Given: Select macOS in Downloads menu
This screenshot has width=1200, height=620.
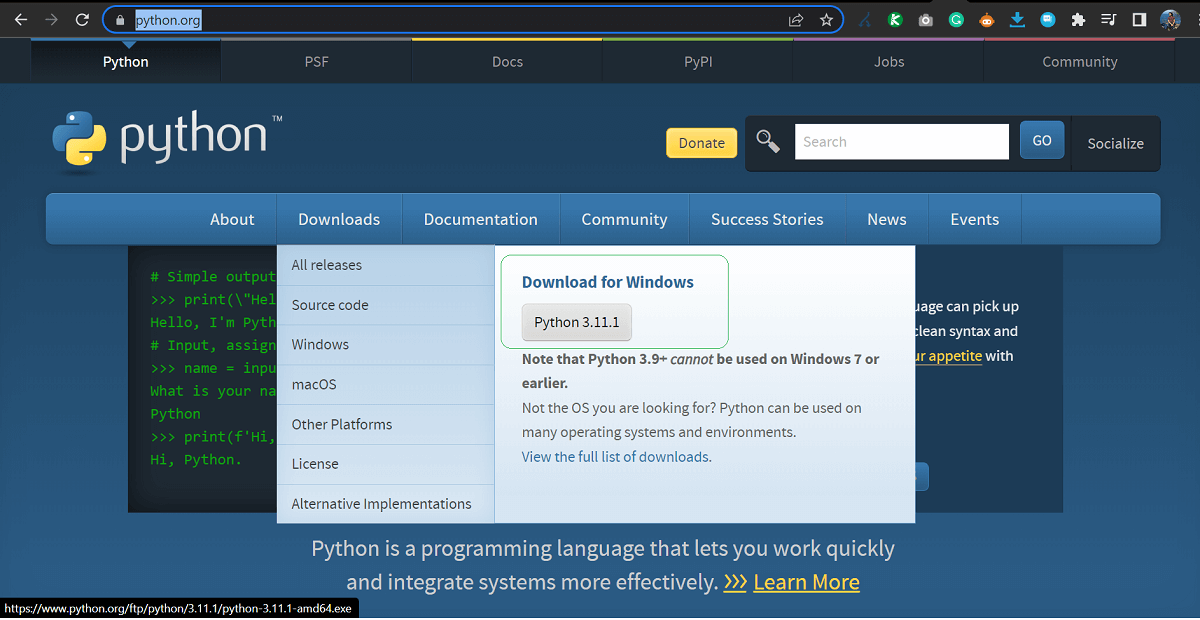Looking at the screenshot, I should 386,384.
